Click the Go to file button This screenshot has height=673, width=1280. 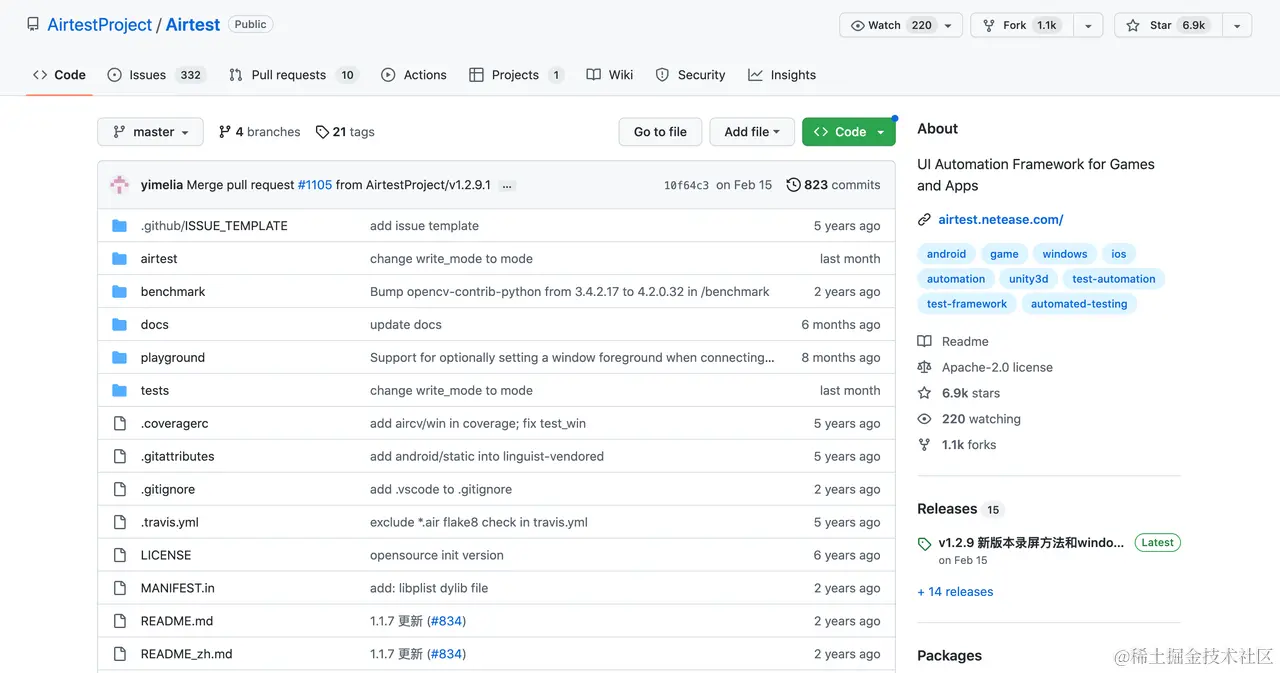coord(660,132)
